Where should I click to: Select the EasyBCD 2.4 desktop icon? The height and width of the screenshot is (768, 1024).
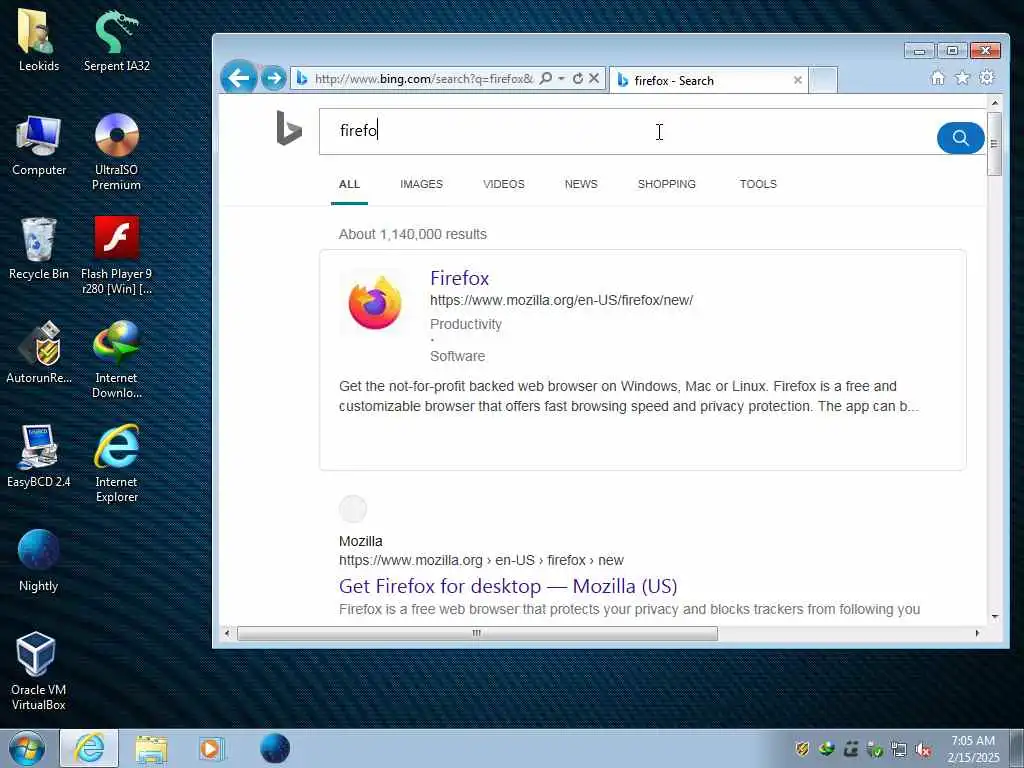pos(39,456)
